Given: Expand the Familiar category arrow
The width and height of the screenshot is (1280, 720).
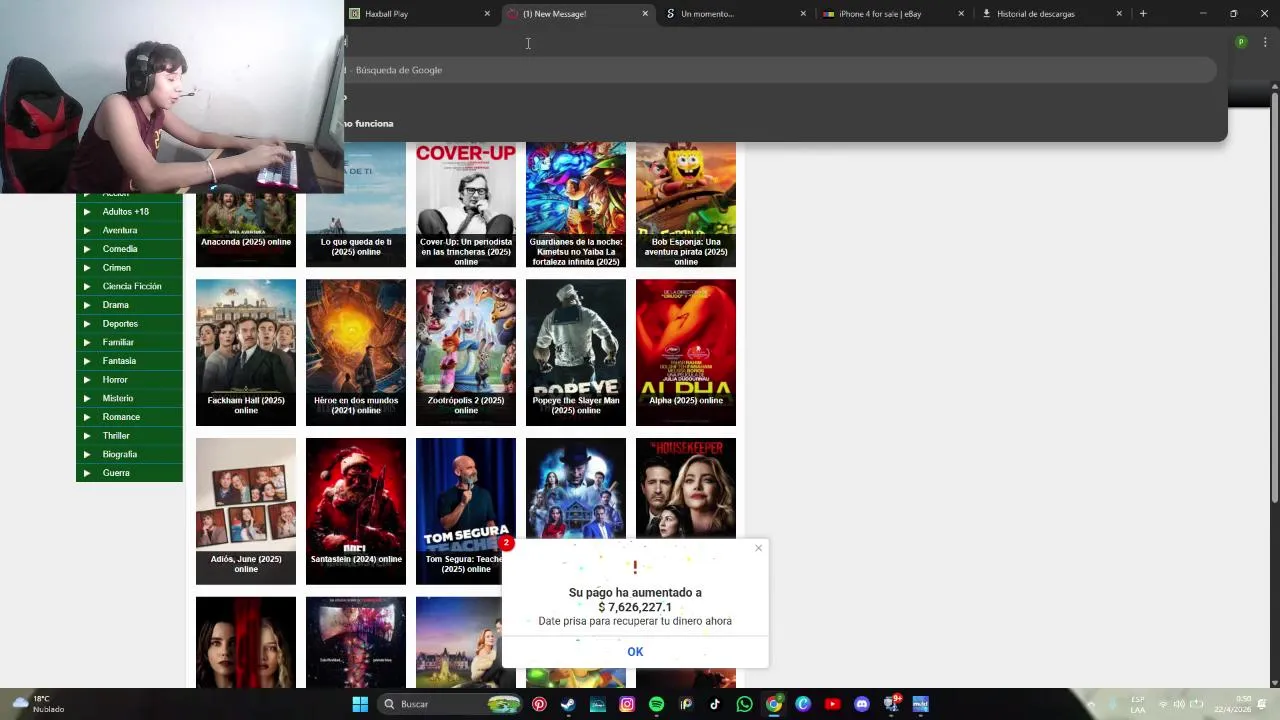Looking at the screenshot, I should coord(87,342).
